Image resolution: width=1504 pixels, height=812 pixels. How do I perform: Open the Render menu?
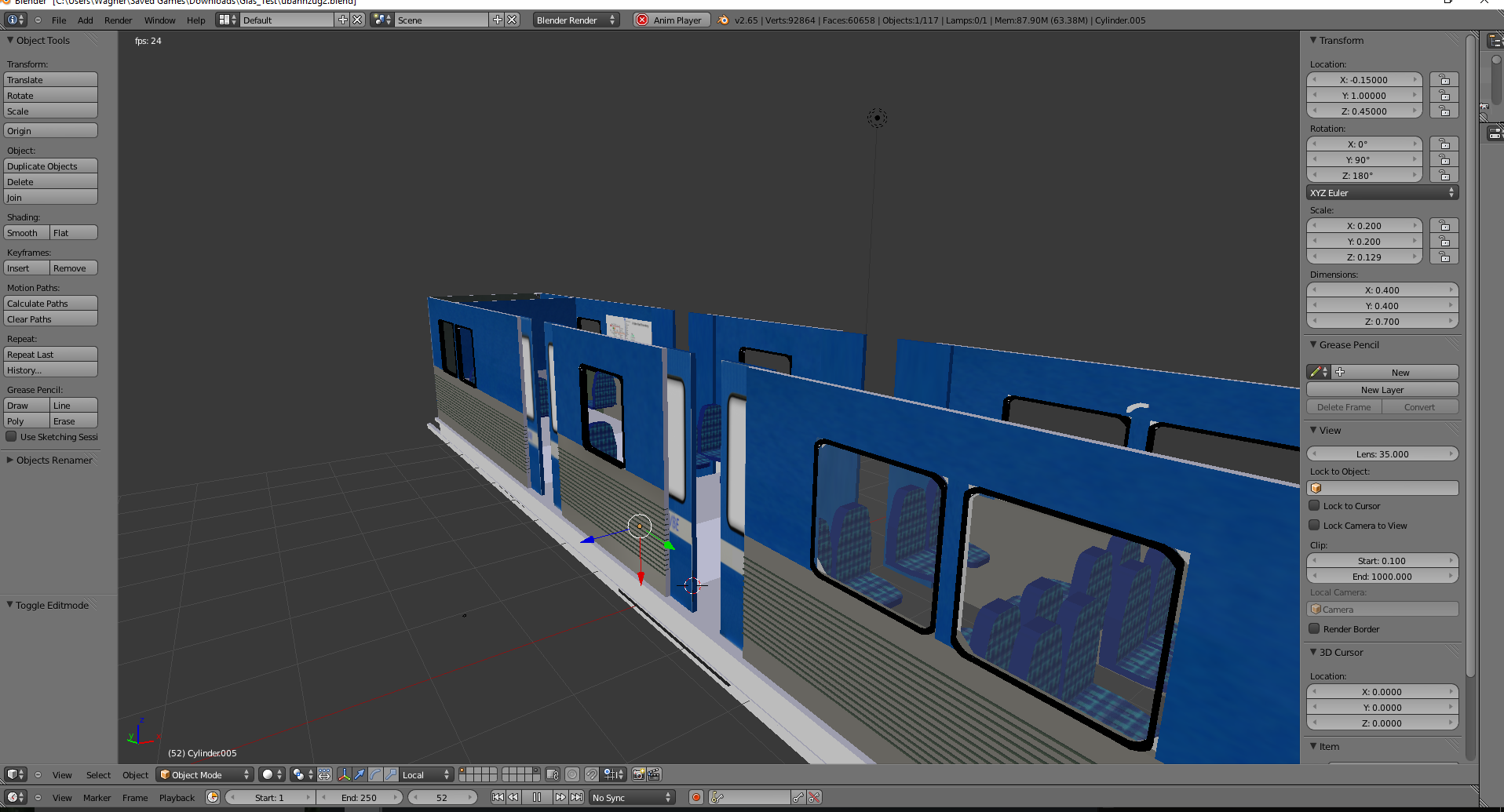coord(118,20)
